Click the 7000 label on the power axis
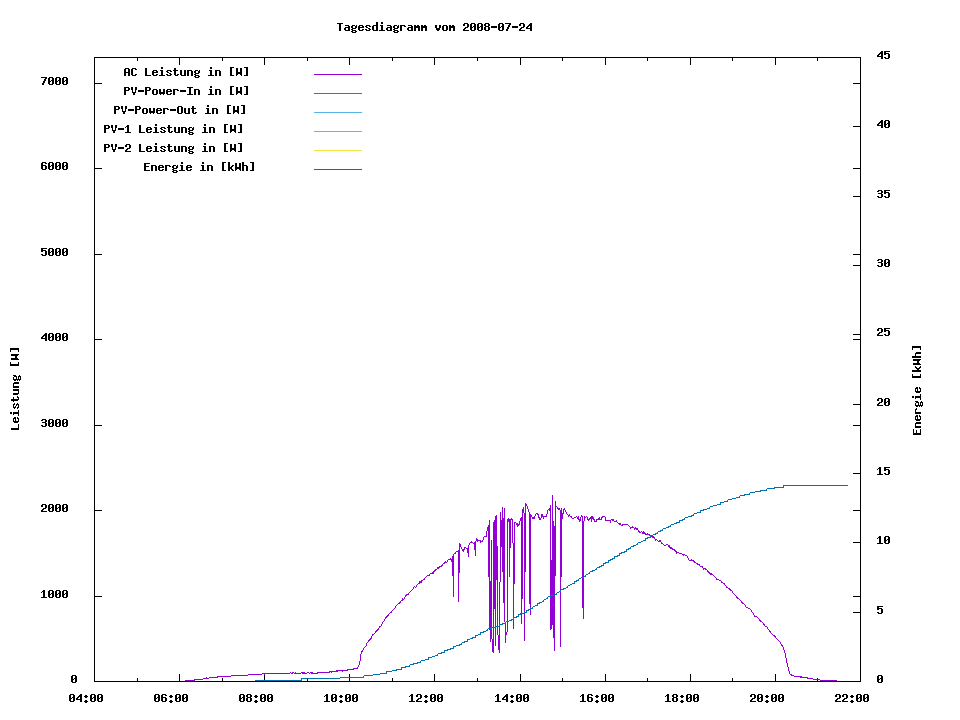The height and width of the screenshot is (720, 960). point(52,81)
